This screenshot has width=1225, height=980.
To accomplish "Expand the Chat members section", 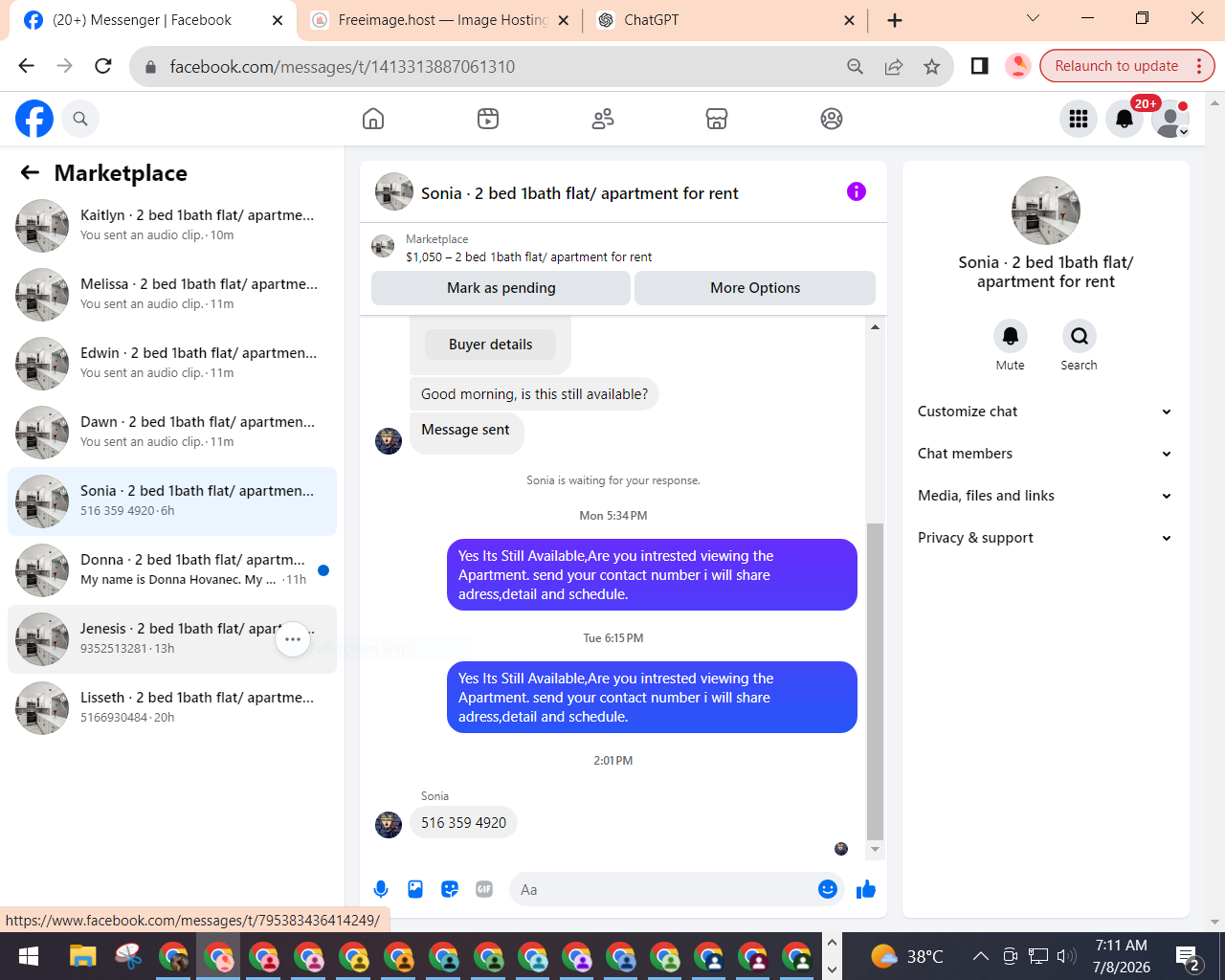I will click(x=1045, y=454).
